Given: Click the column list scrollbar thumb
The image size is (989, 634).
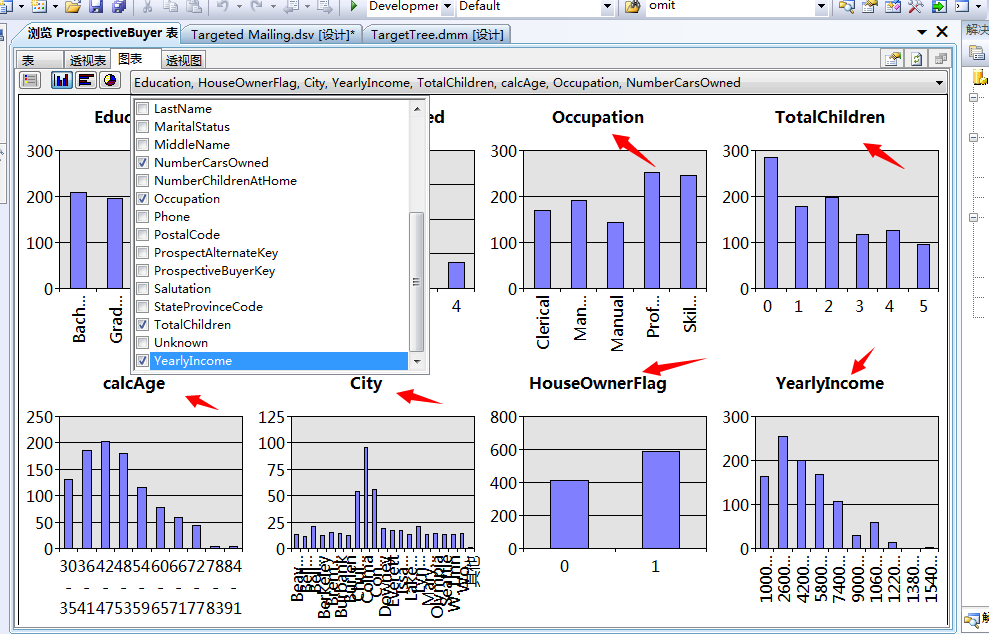Looking at the screenshot, I should (416, 282).
